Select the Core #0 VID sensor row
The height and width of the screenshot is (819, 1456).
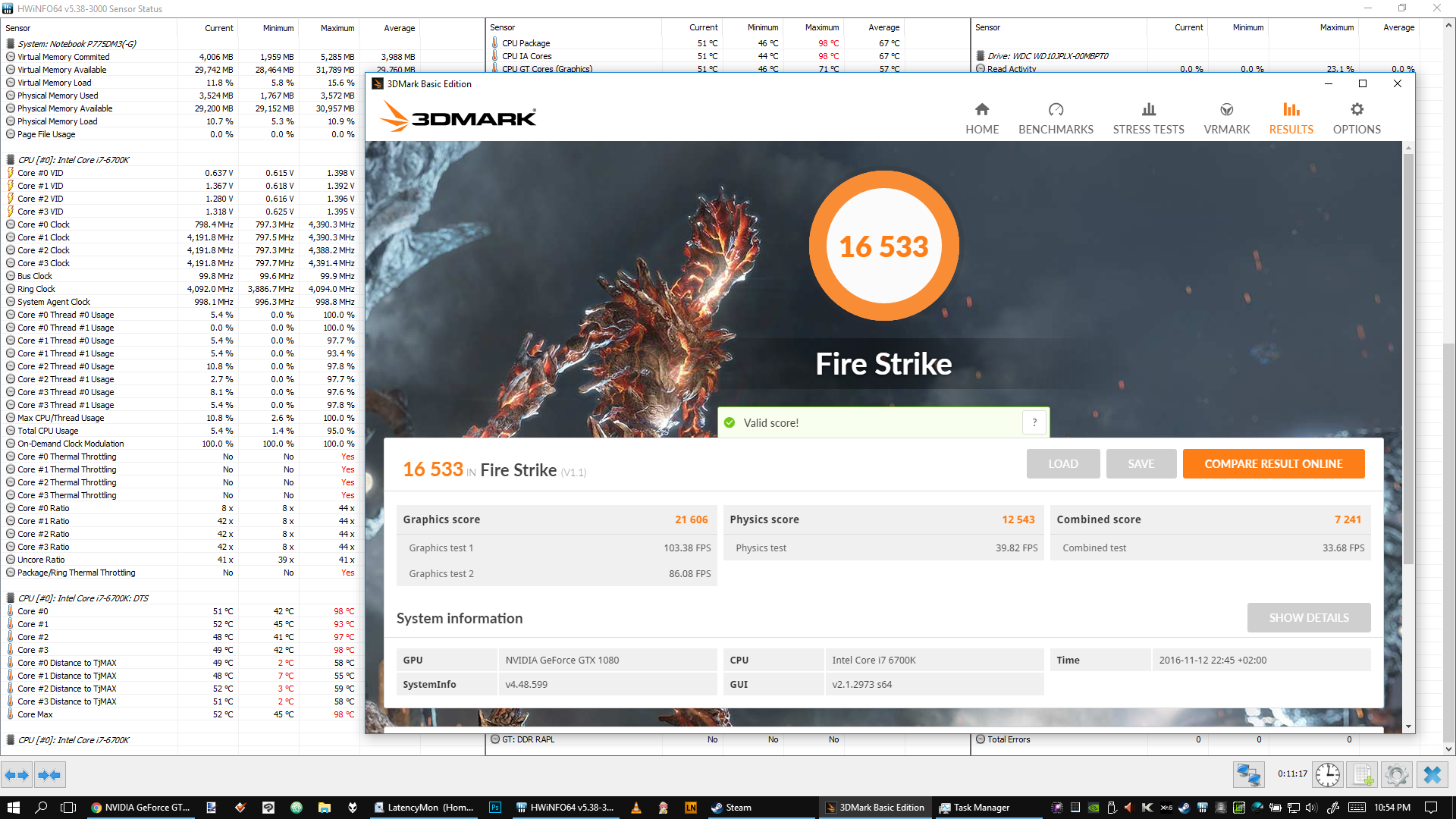tap(180, 173)
